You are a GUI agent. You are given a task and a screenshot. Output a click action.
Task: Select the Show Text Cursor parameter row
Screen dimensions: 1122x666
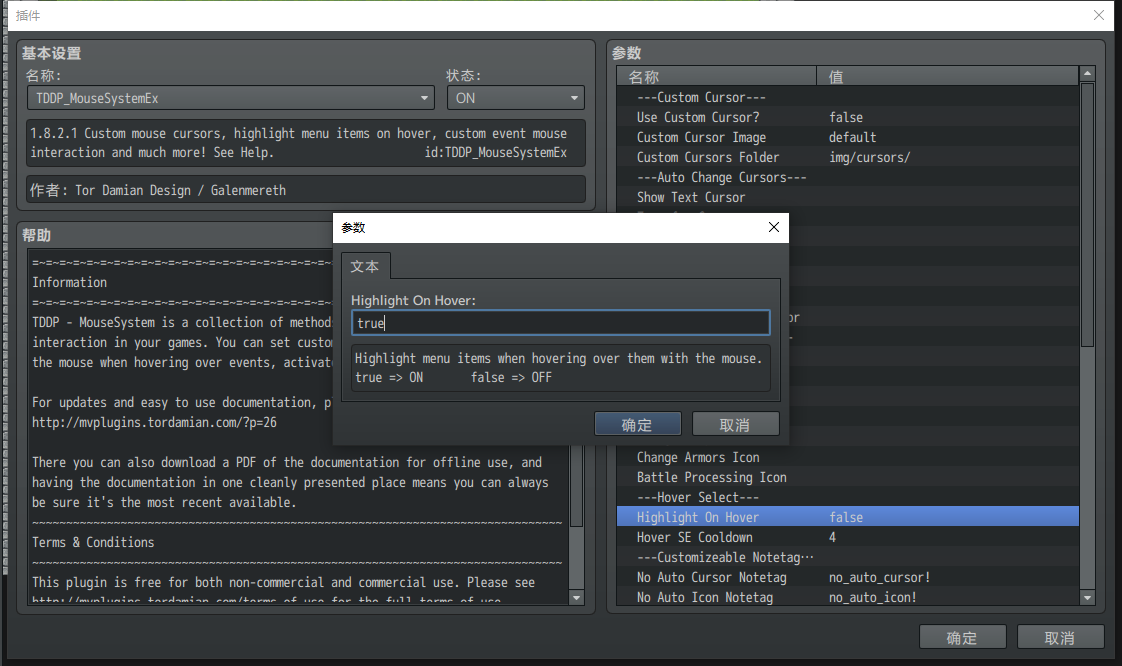(848, 197)
